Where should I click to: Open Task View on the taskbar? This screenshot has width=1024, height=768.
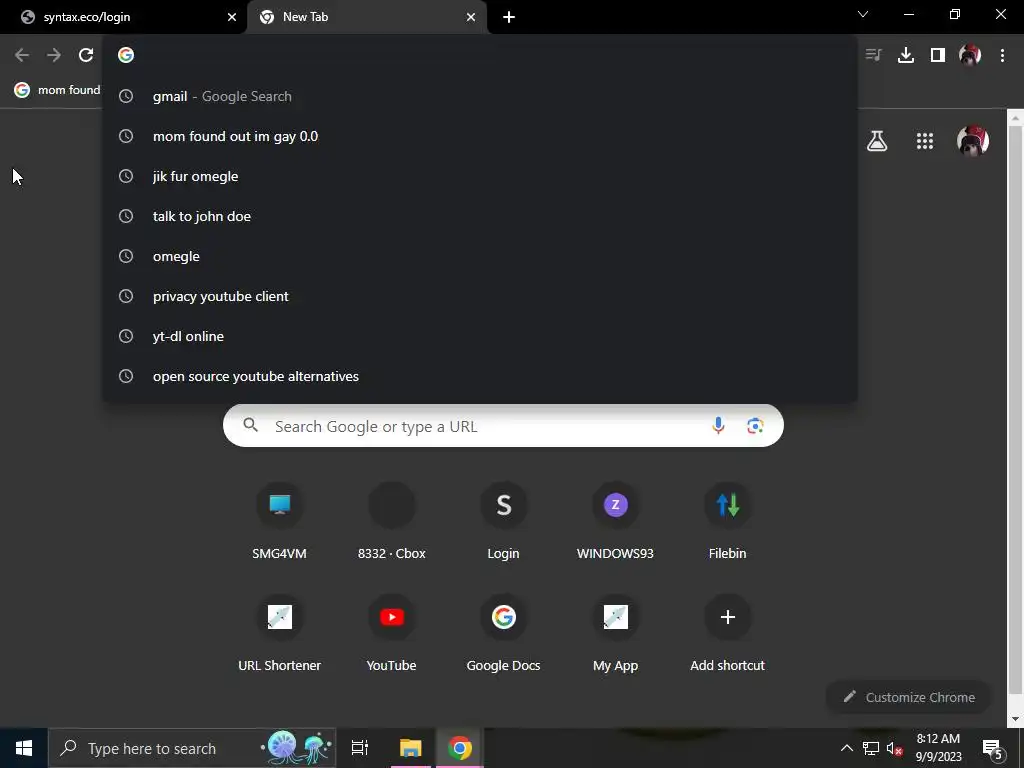coord(360,748)
